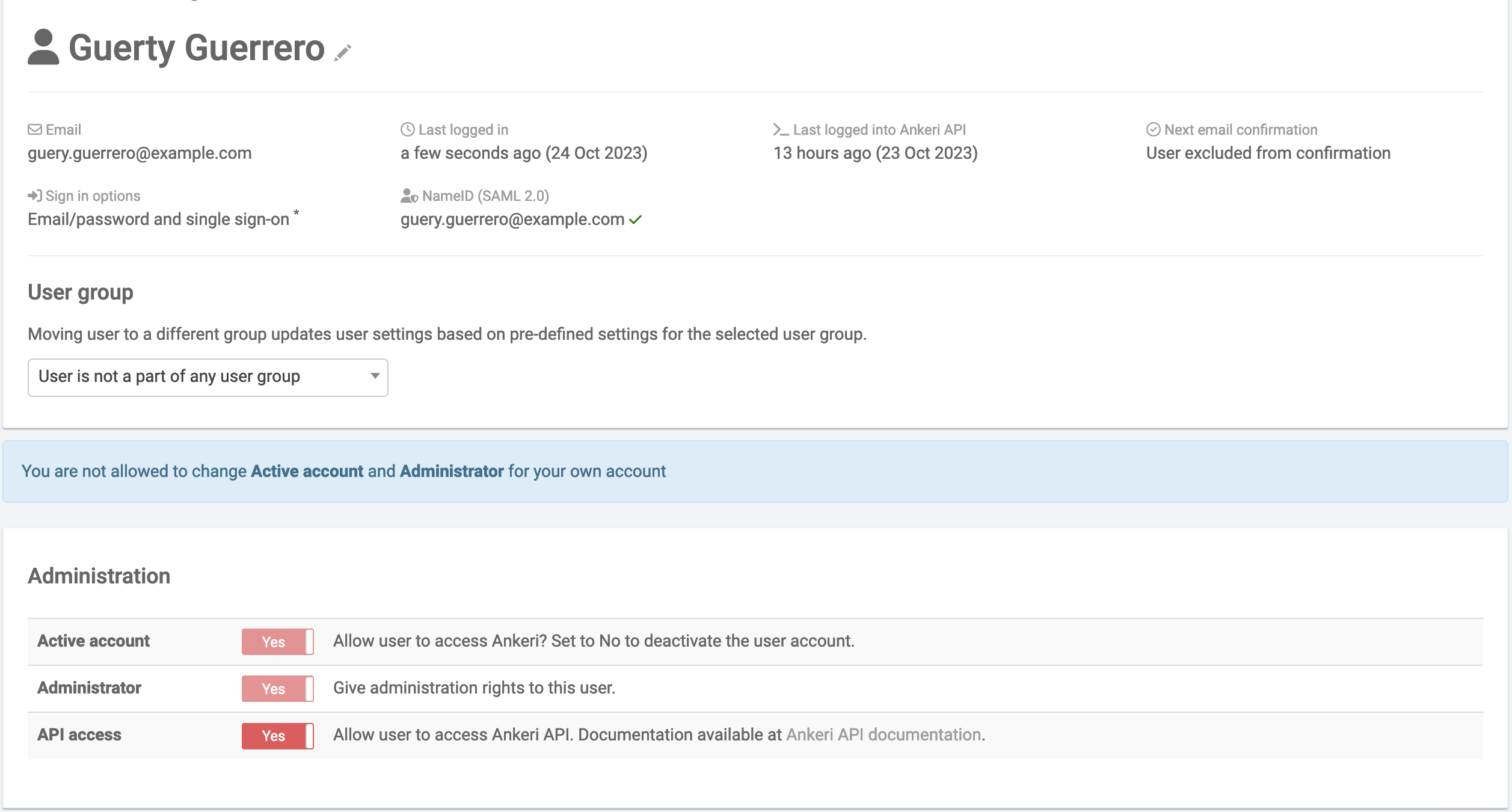Click the NameID (SAML 2.0) person icon
This screenshot has width=1512, height=812.
[409, 195]
